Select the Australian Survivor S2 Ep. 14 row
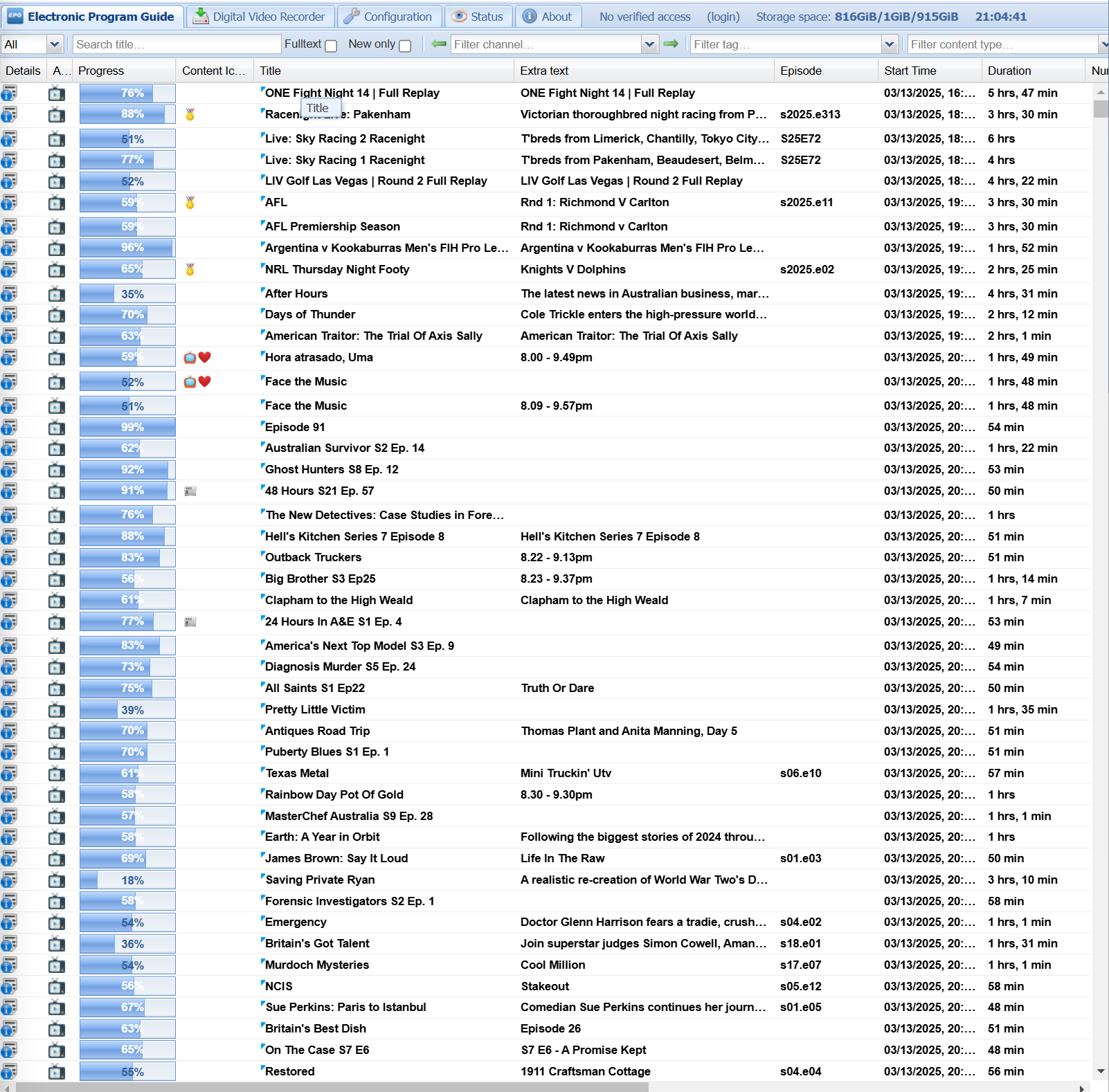The image size is (1109, 1092). click(546, 448)
